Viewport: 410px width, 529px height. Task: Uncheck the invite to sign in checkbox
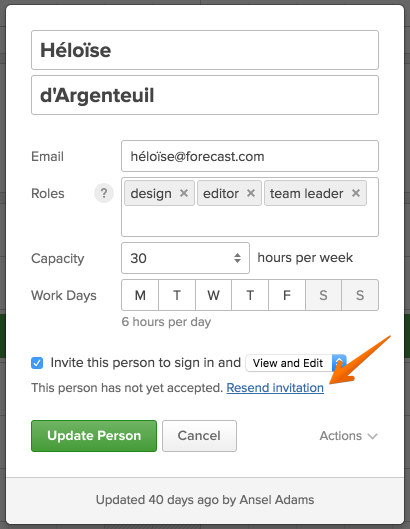pyautogui.click(x=37, y=363)
